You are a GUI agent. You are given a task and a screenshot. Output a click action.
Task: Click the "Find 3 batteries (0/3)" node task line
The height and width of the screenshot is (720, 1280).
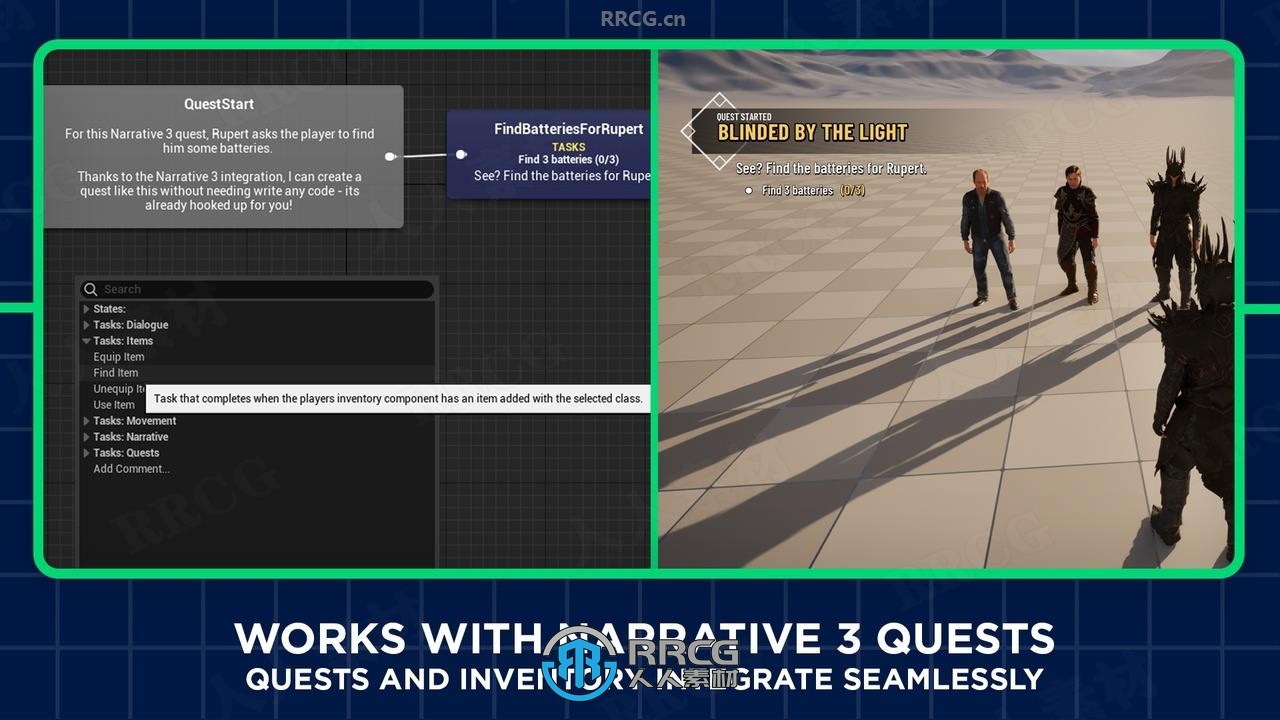click(x=568, y=160)
